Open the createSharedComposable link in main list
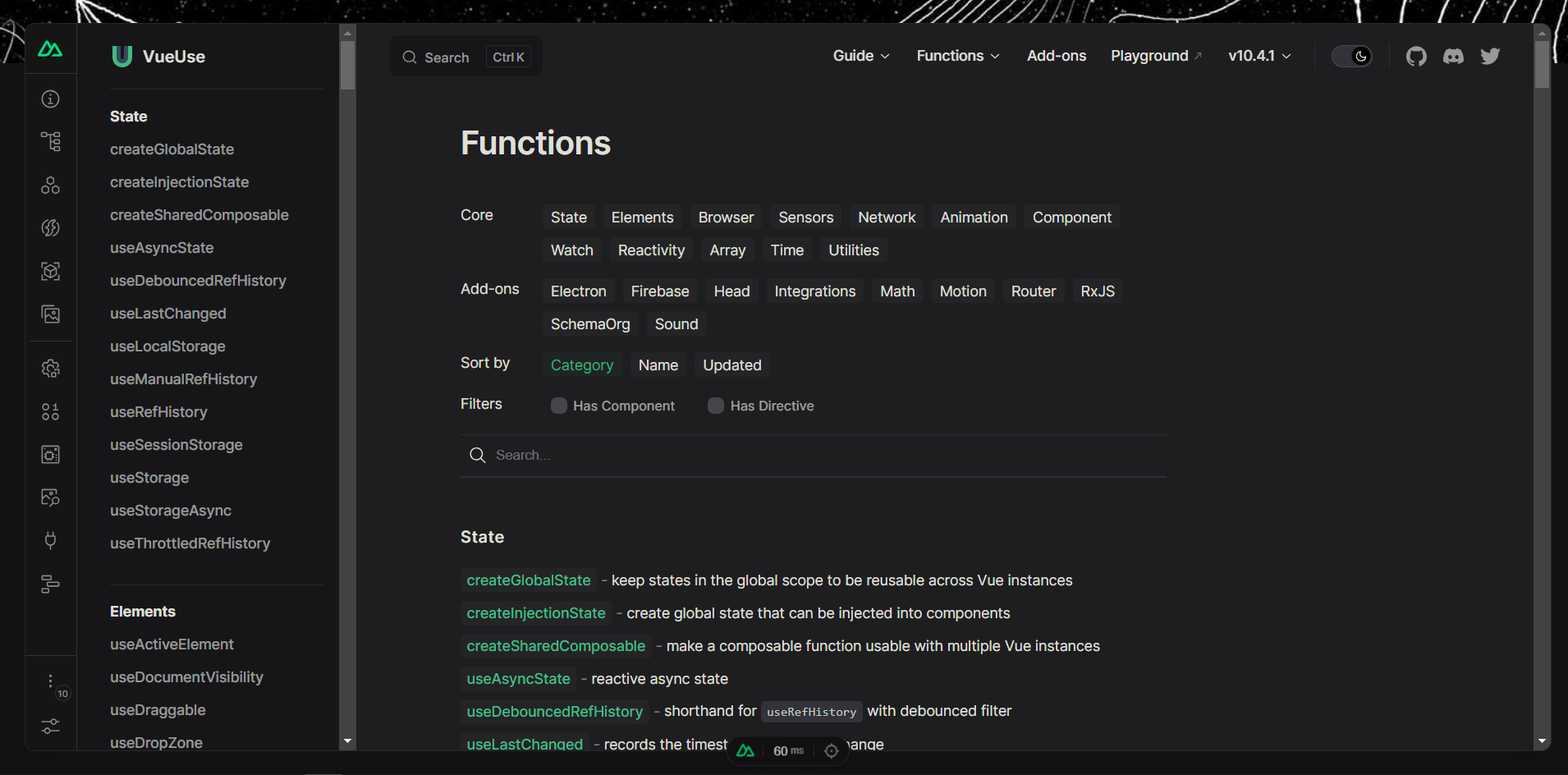This screenshot has height=775, width=1568. 556,646
